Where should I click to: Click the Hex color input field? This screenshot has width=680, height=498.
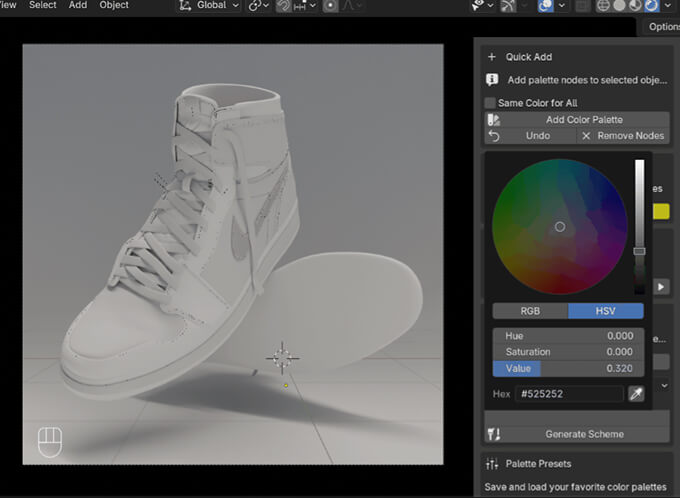click(x=568, y=394)
